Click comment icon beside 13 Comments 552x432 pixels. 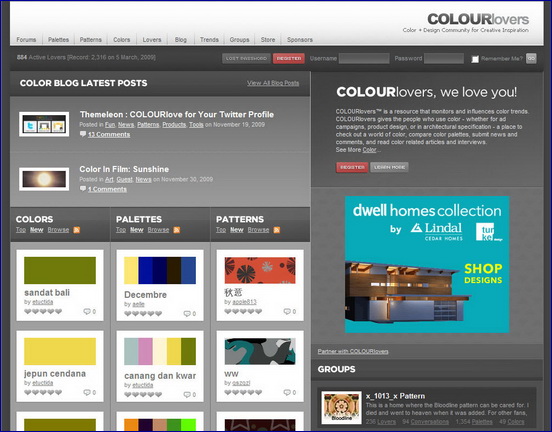83,134
